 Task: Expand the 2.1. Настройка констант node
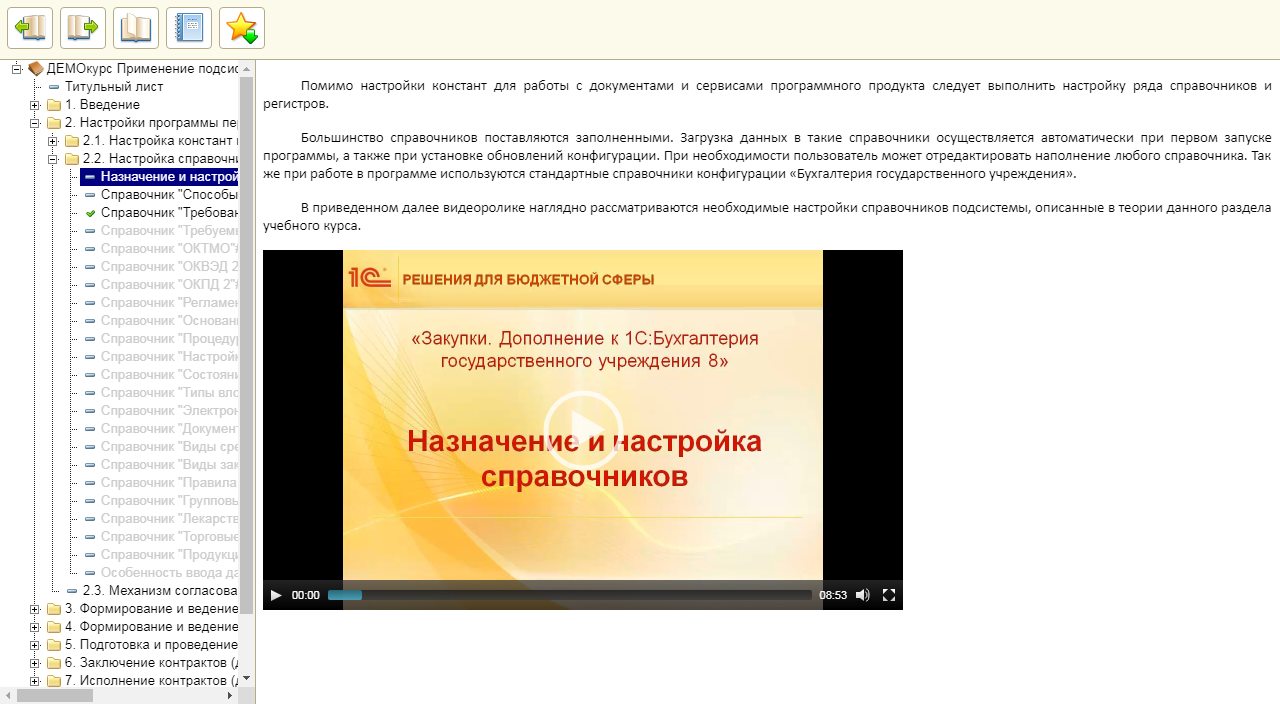[53, 141]
